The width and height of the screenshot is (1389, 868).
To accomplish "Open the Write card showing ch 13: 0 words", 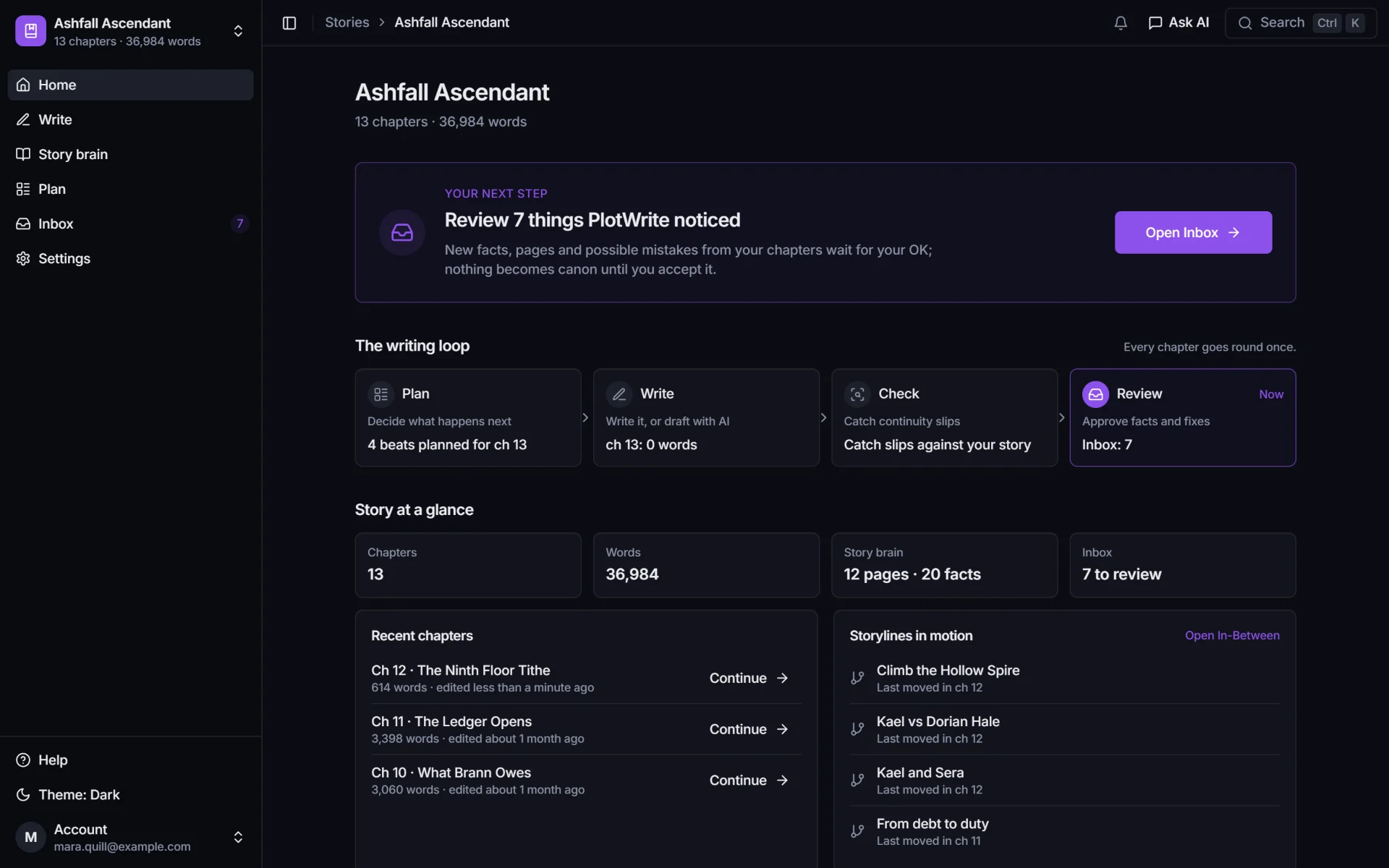I will pos(706,417).
